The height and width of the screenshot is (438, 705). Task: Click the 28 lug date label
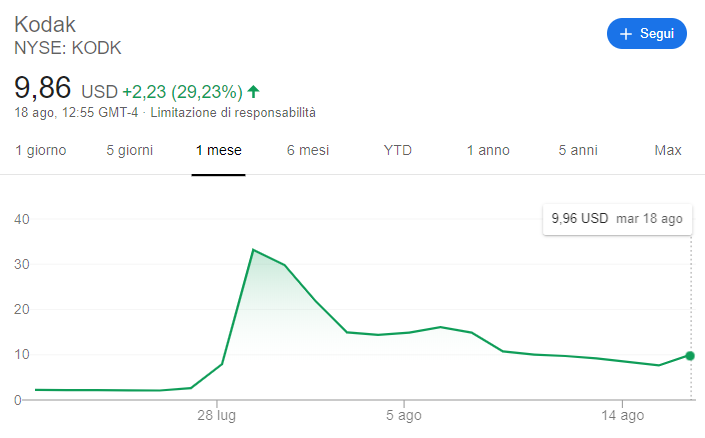coord(216,415)
